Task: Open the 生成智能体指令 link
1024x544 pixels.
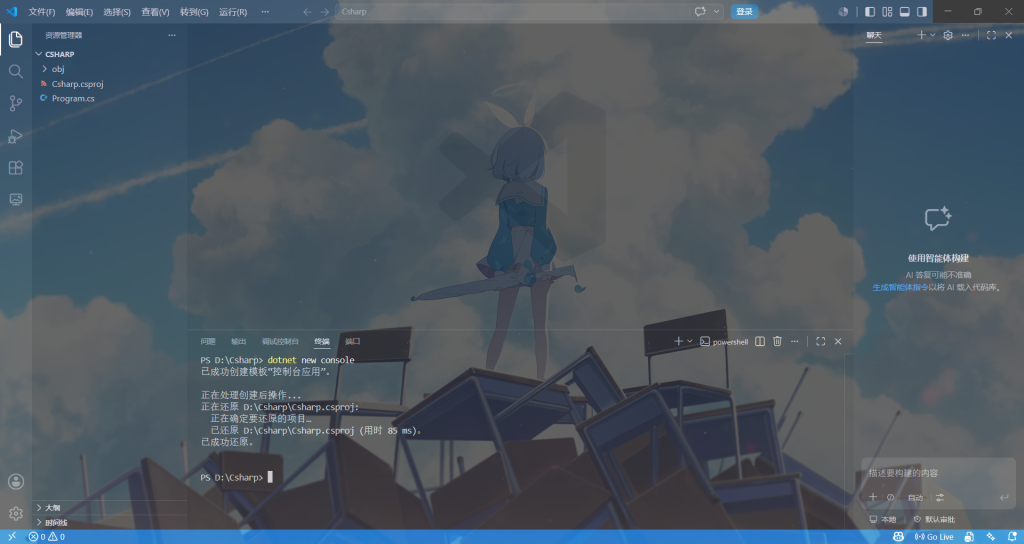Action: [900, 287]
